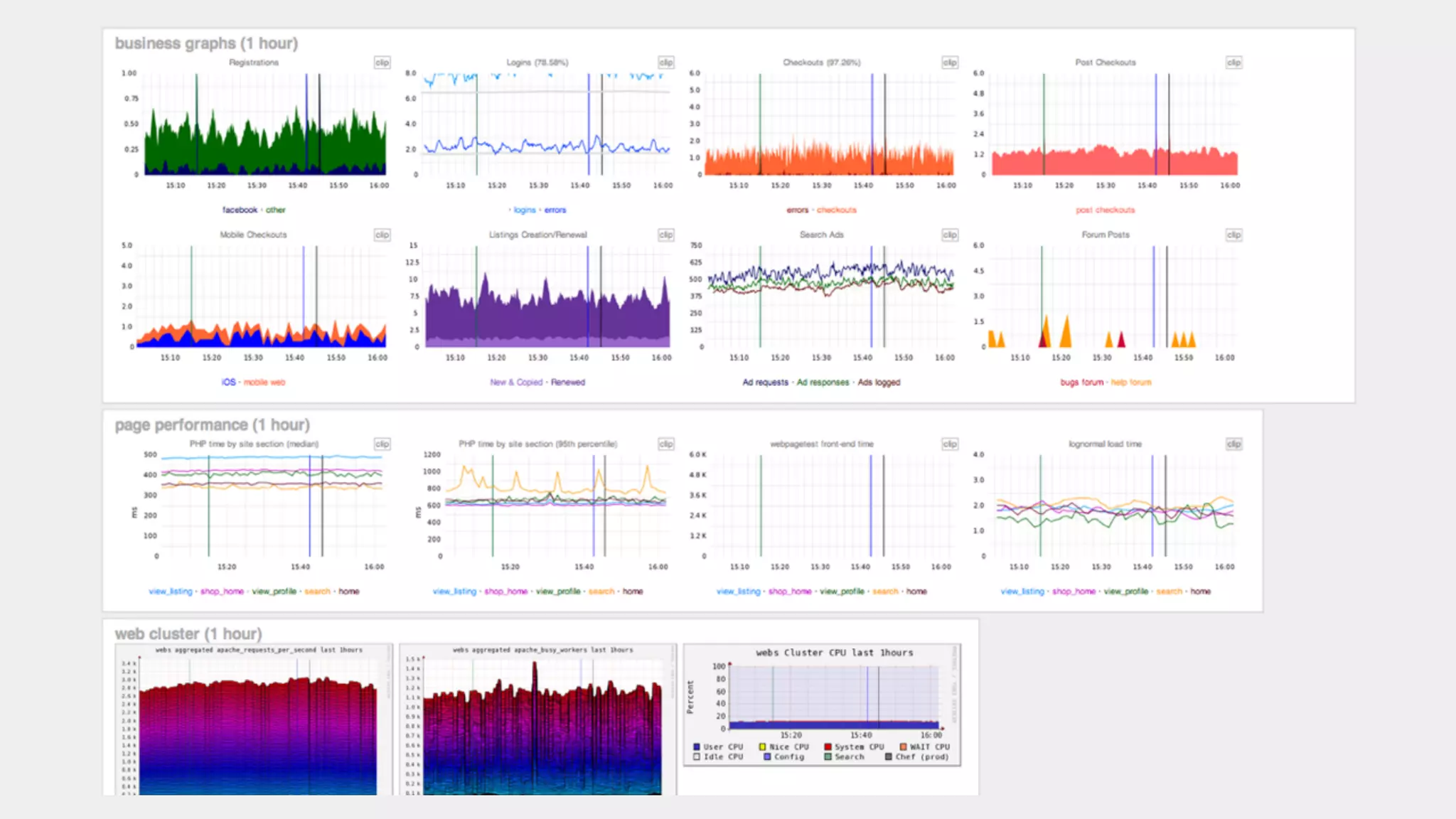Click the business graphs (1 hour) heading

206,43
